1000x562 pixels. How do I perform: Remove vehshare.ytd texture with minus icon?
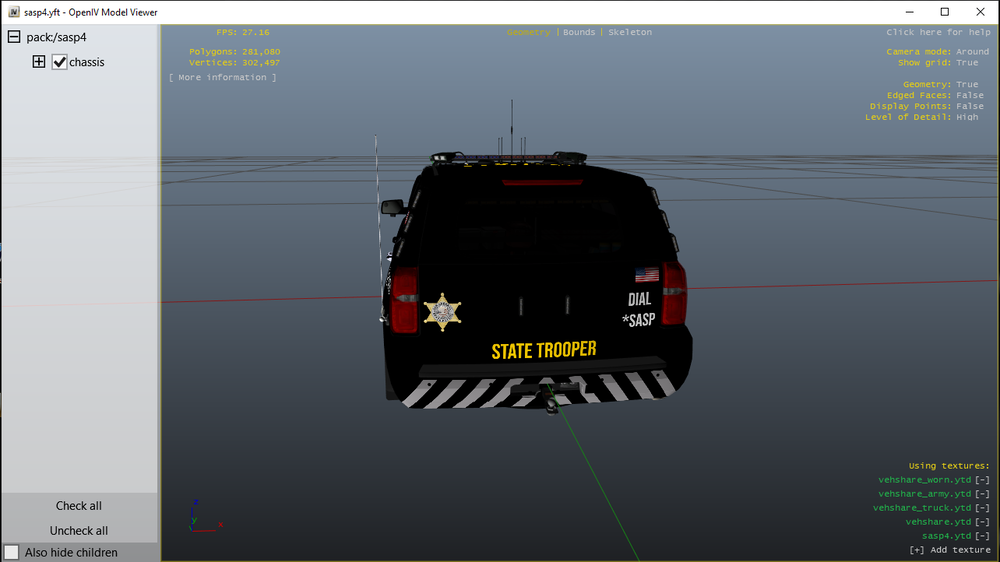[x=982, y=522]
